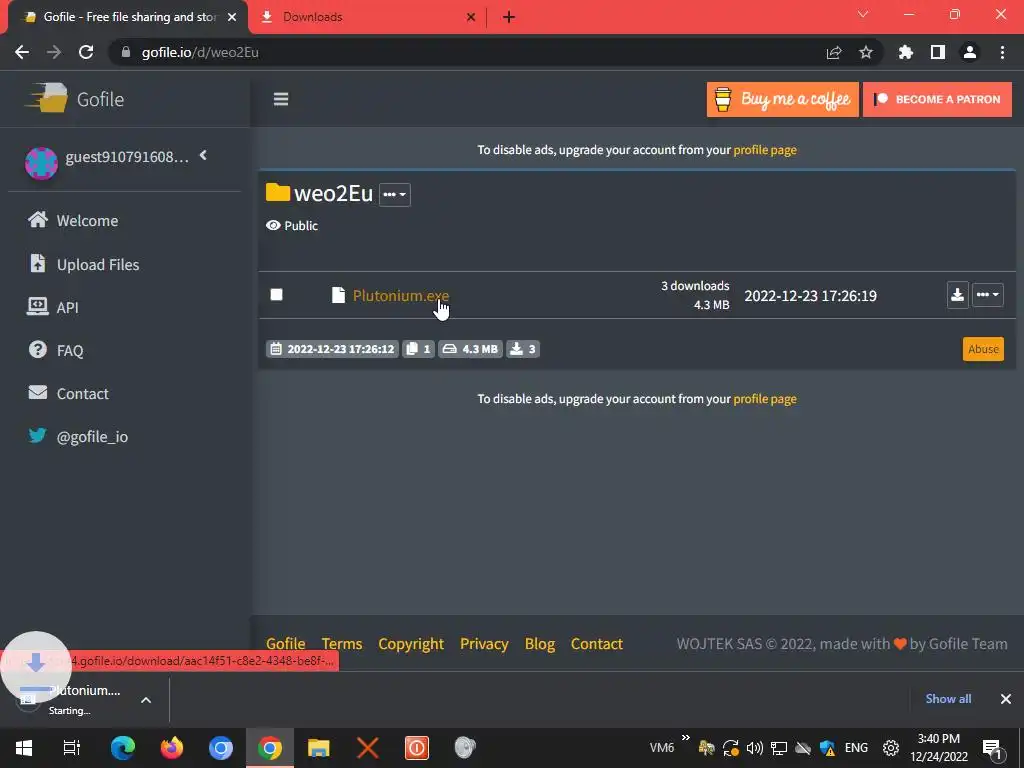Open the Windows Start menu
This screenshot has width=1024, height=768.
24,747
